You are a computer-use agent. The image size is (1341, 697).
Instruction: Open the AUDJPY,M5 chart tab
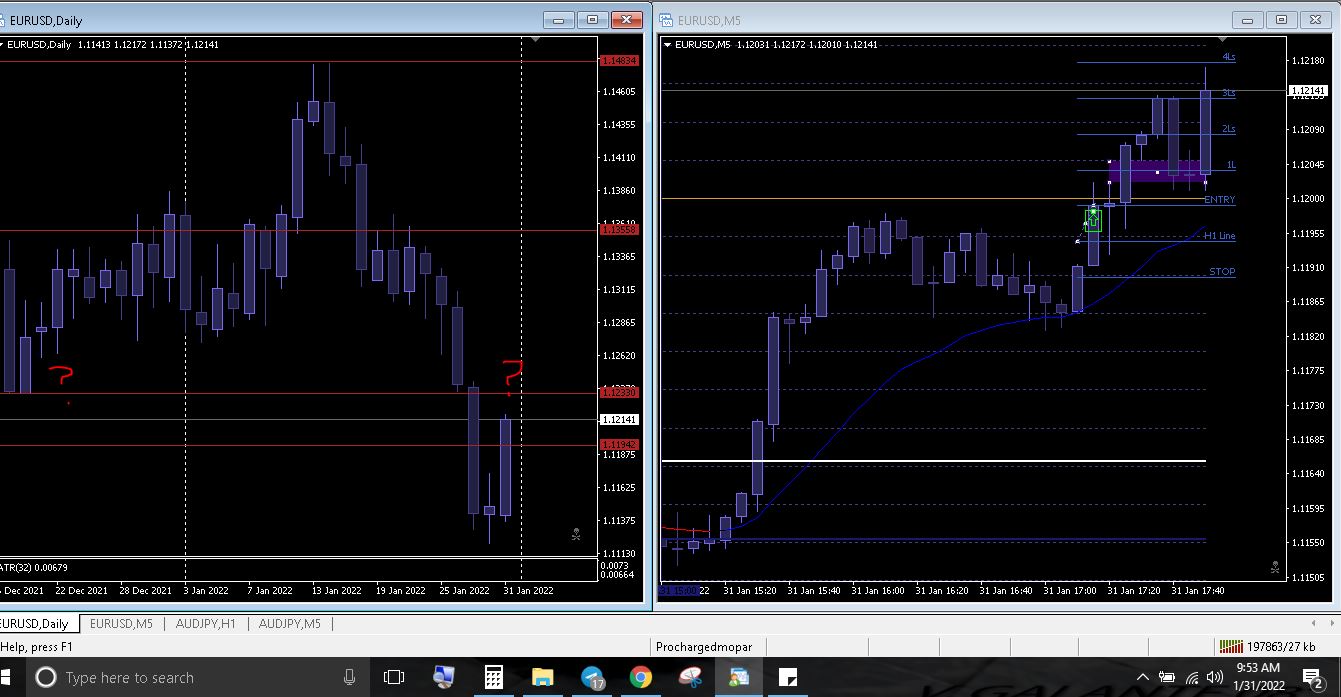(x=289, y=623)
